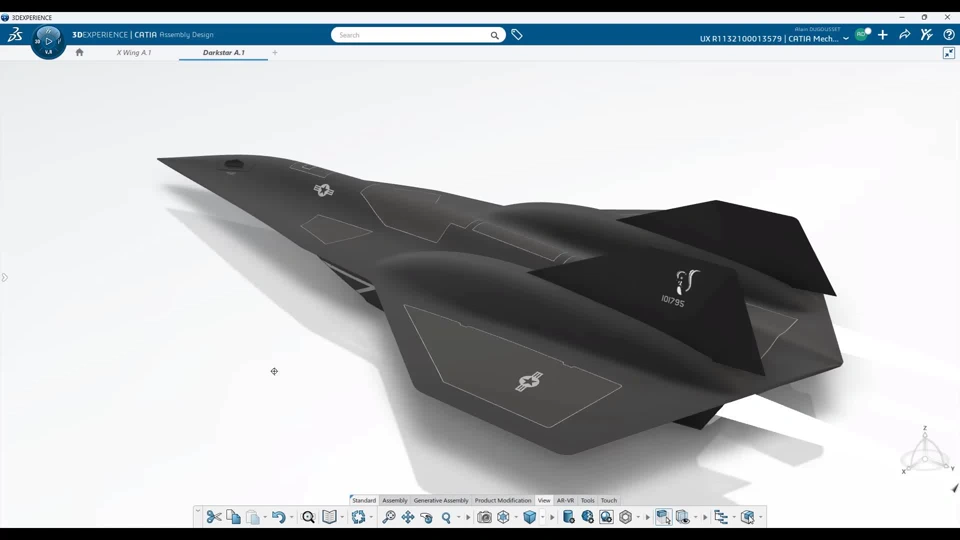Click the camera capture icon
Viewport: 960px width, 540px height.
click(x=484, y=517)
